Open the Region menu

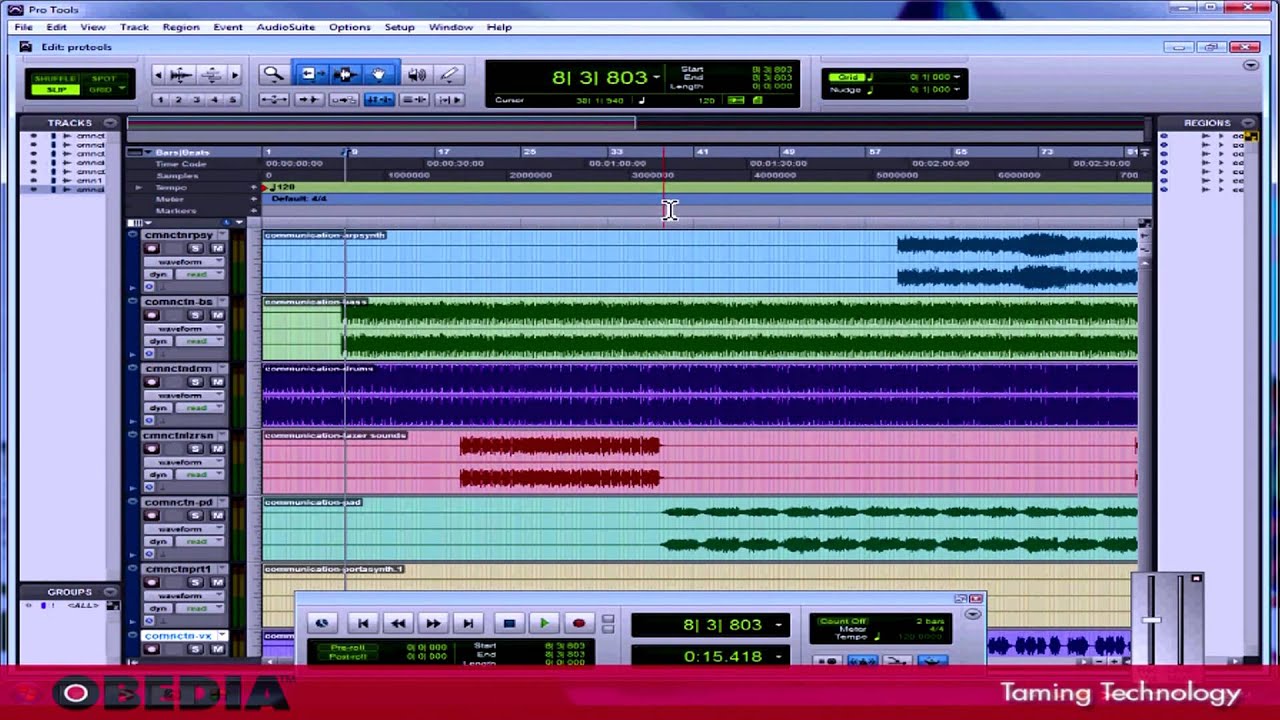coord(181,27)
